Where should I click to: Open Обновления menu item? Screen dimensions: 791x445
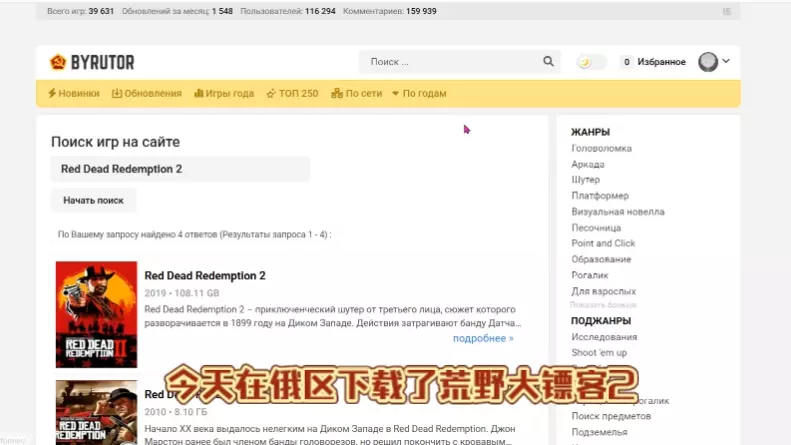pyautogui.click(x=147, y=93)
